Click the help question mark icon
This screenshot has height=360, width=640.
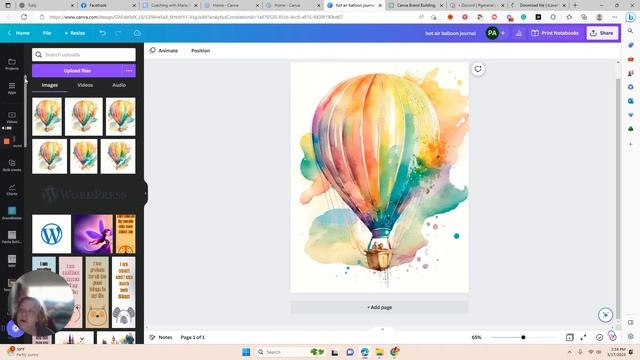612,336
